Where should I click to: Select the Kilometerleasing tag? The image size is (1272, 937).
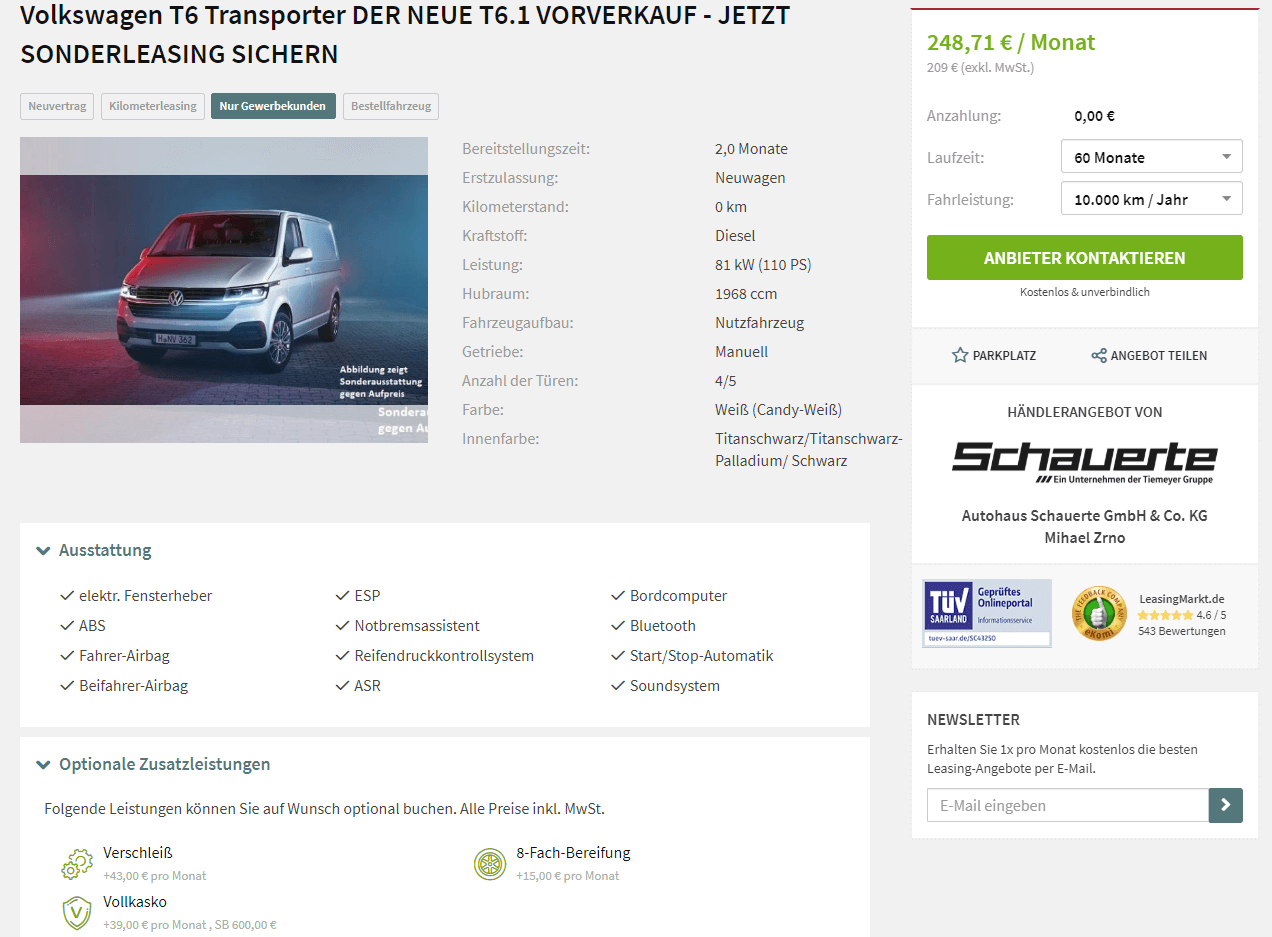click(153, 106)
